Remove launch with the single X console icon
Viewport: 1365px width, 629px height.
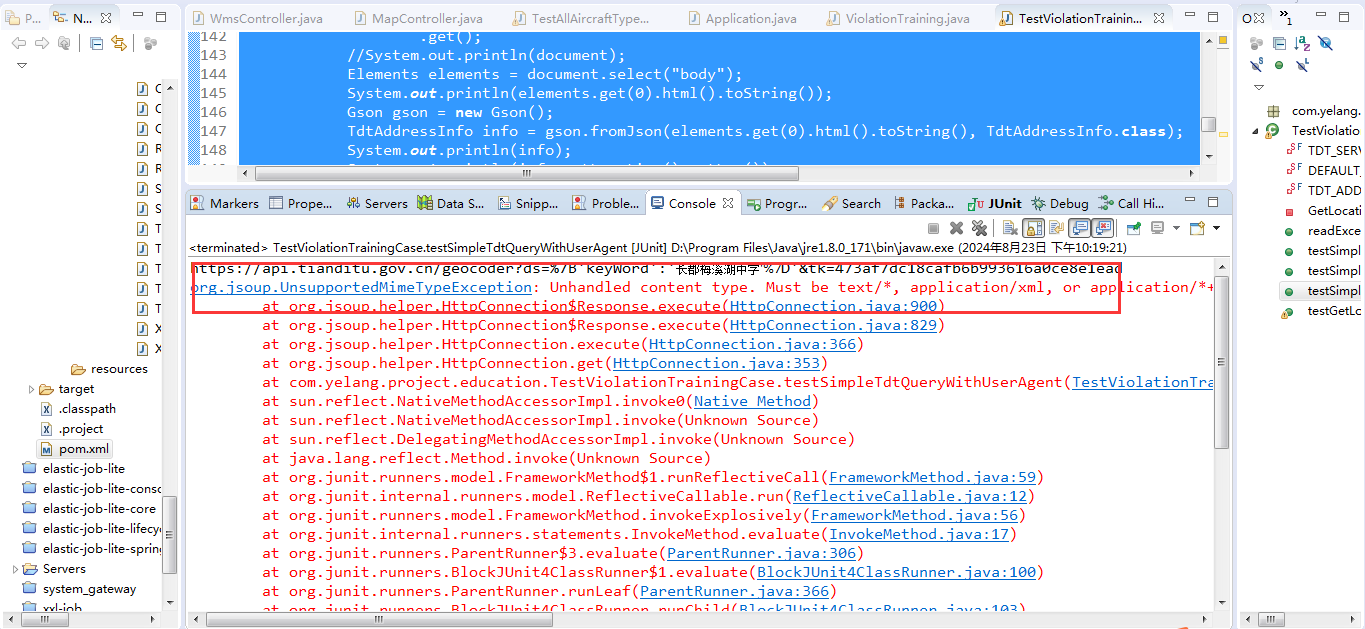coord(956,228)
